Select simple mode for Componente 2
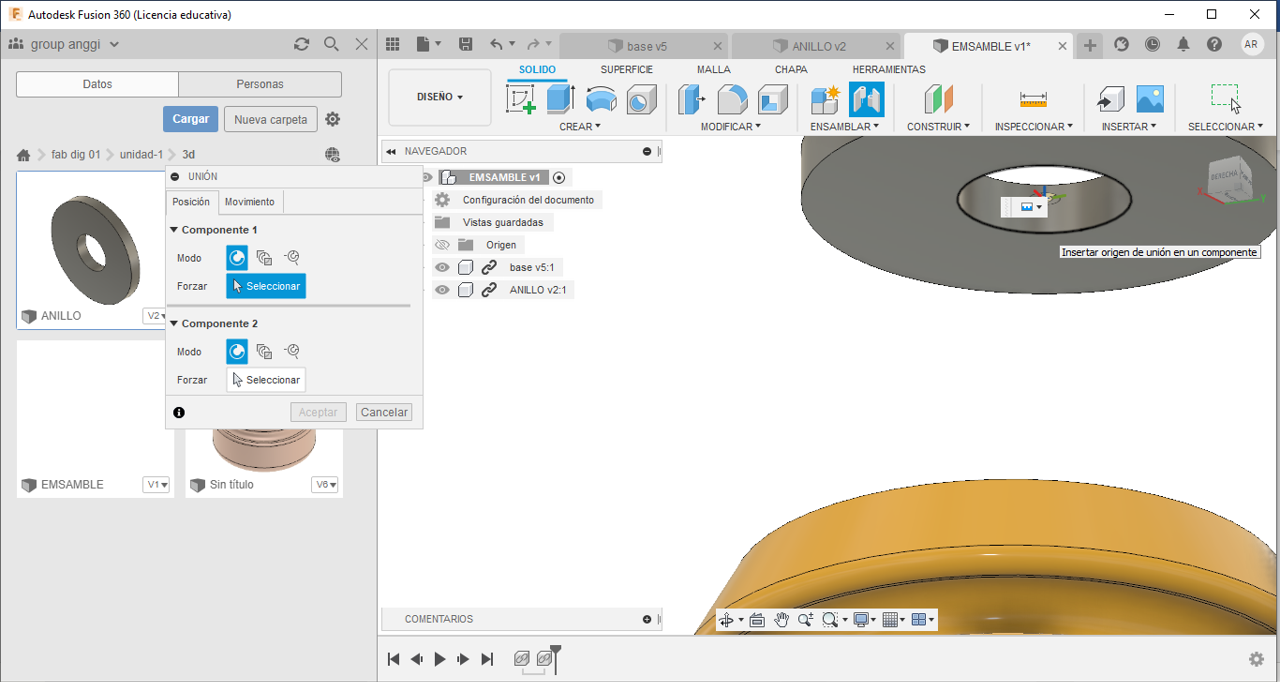Screen dimensions: 1280x682 pos(237,352)
